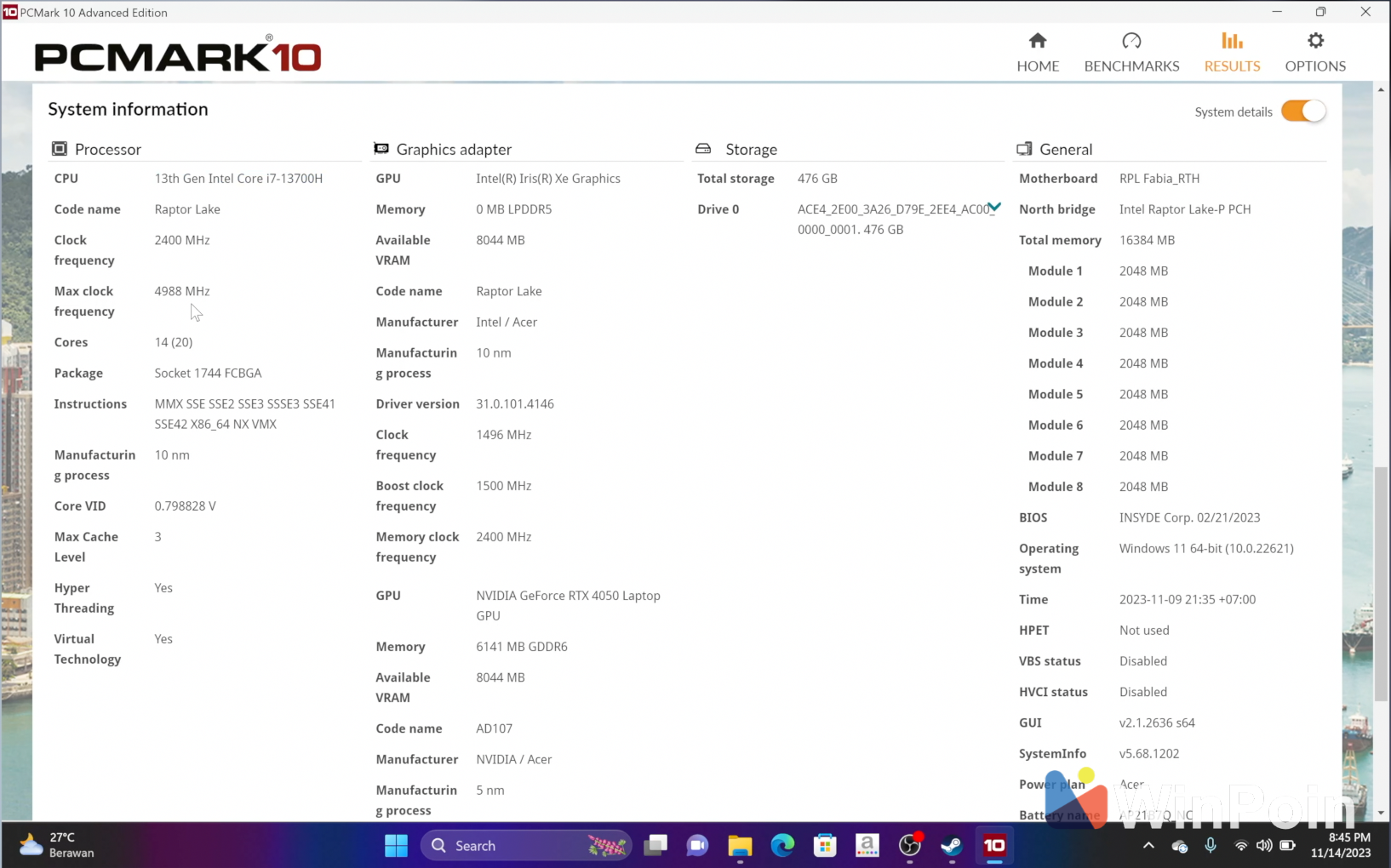
Task: Select the Total storage value 476 GB
Action: click(817, 179)
